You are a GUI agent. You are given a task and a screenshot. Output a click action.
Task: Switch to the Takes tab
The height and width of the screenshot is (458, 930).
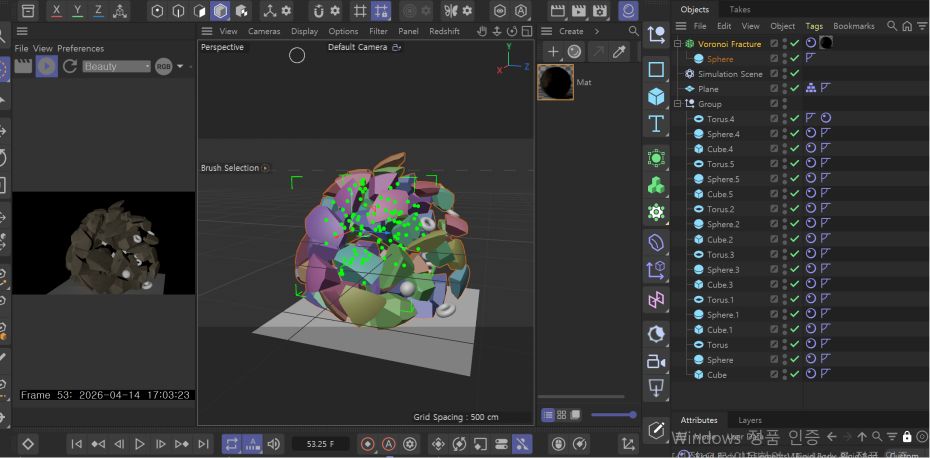tap(740, 9)
